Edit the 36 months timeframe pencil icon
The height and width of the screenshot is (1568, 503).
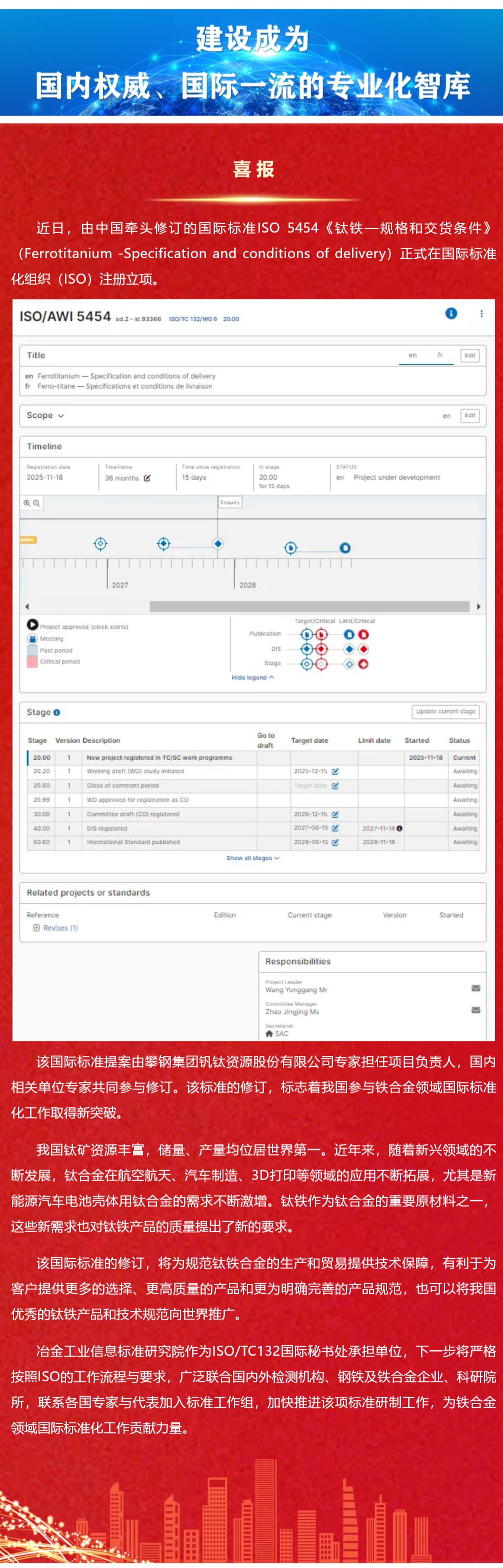(x=147, y=478)
